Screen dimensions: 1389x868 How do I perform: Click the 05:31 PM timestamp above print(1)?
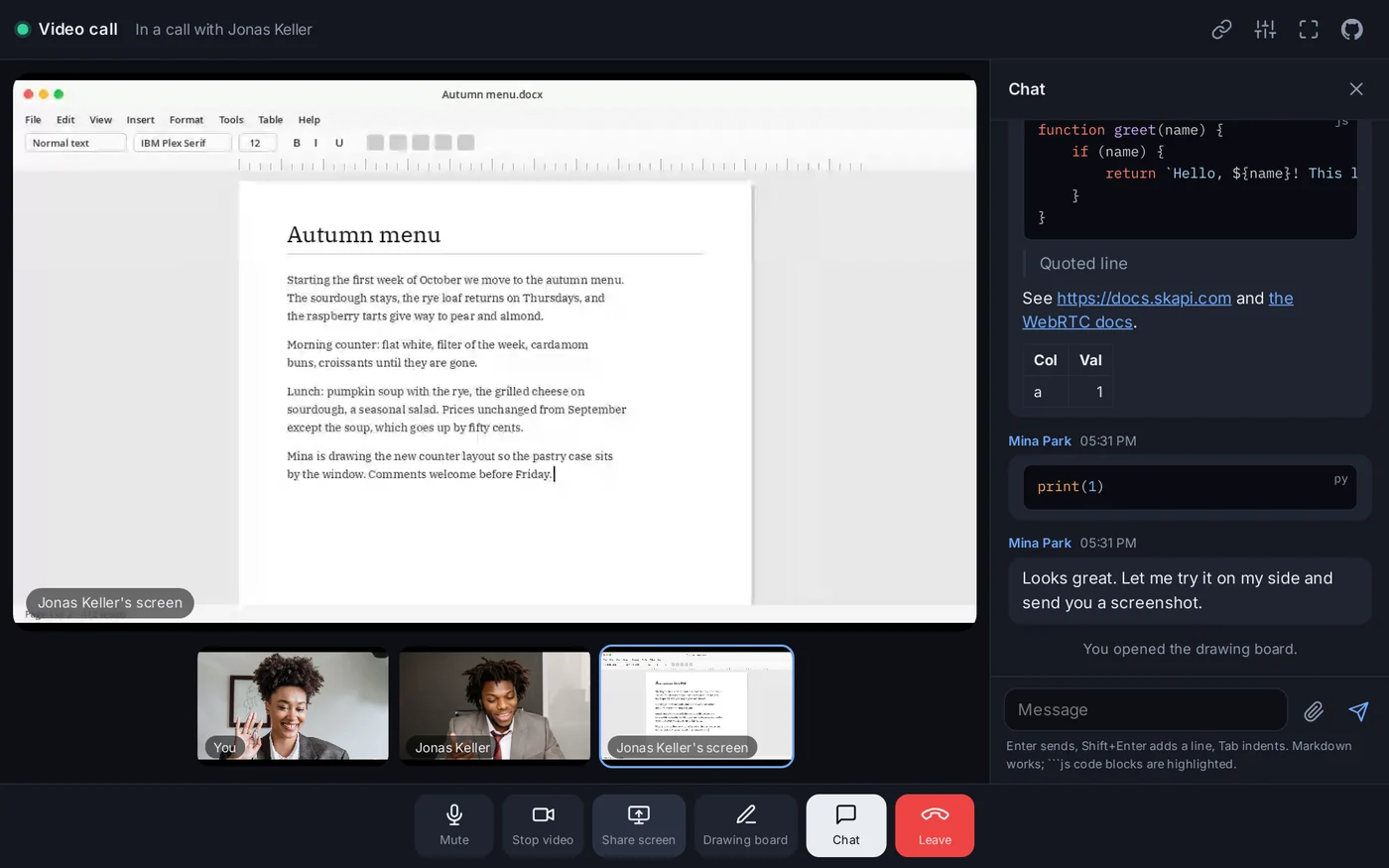coord(1108,441)
